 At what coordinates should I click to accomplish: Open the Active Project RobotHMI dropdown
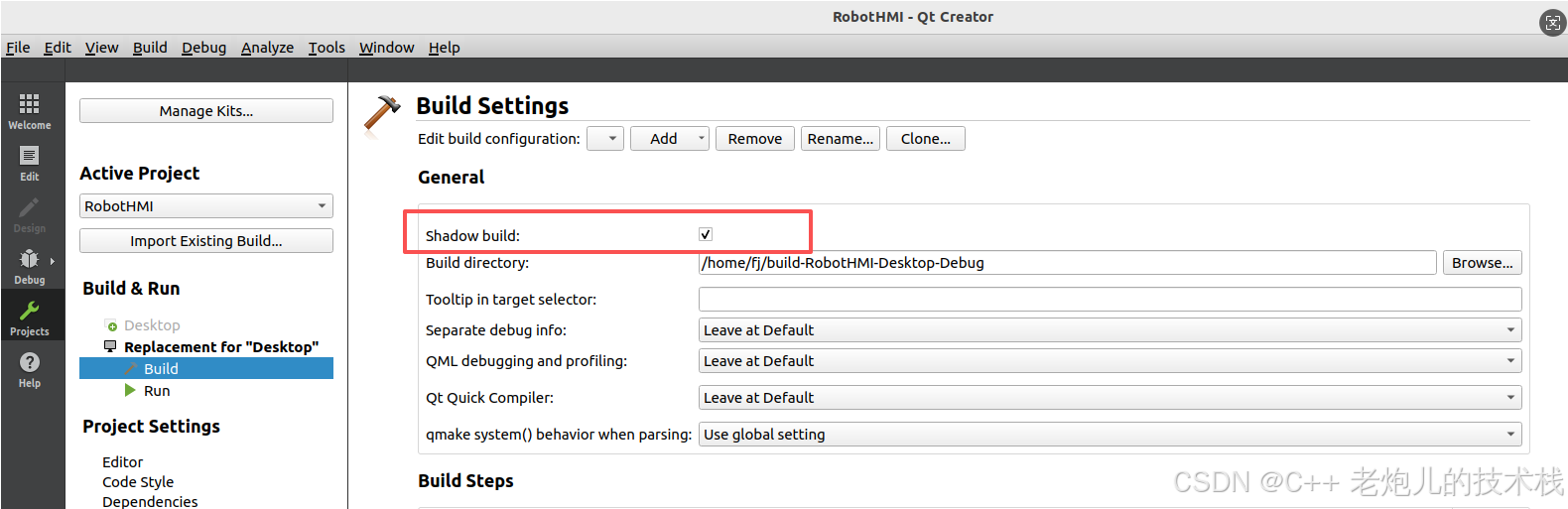click(206, 206)
